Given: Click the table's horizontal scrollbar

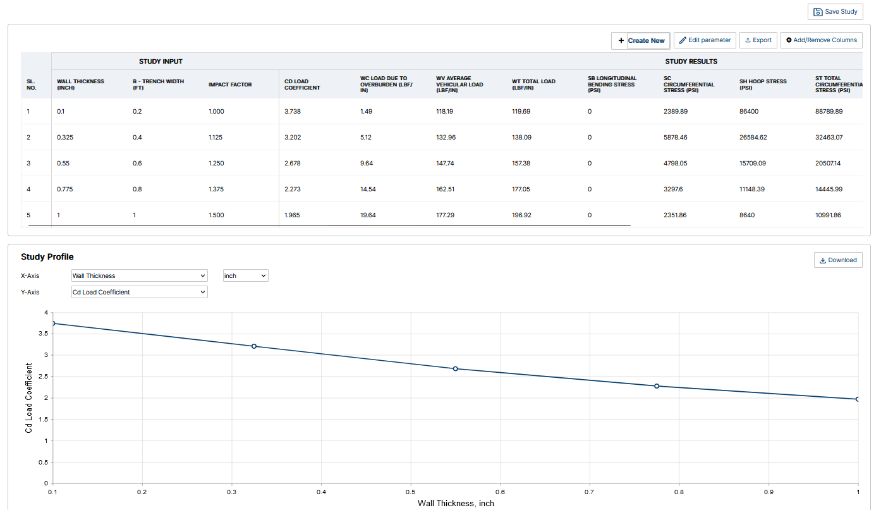Looking at the screenshot, I should (329, 225).
